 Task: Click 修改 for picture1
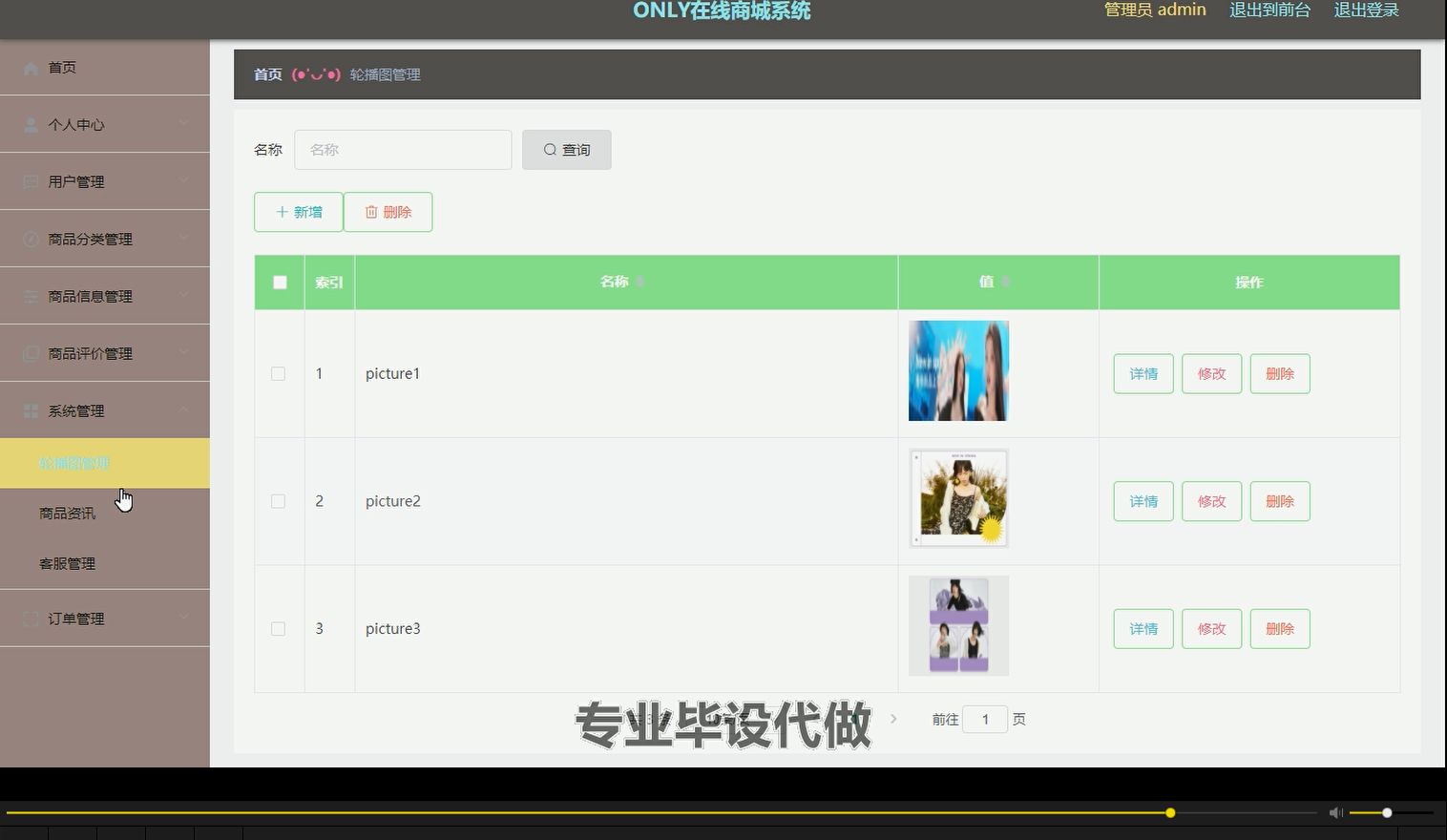click(x=1211, y=373)
